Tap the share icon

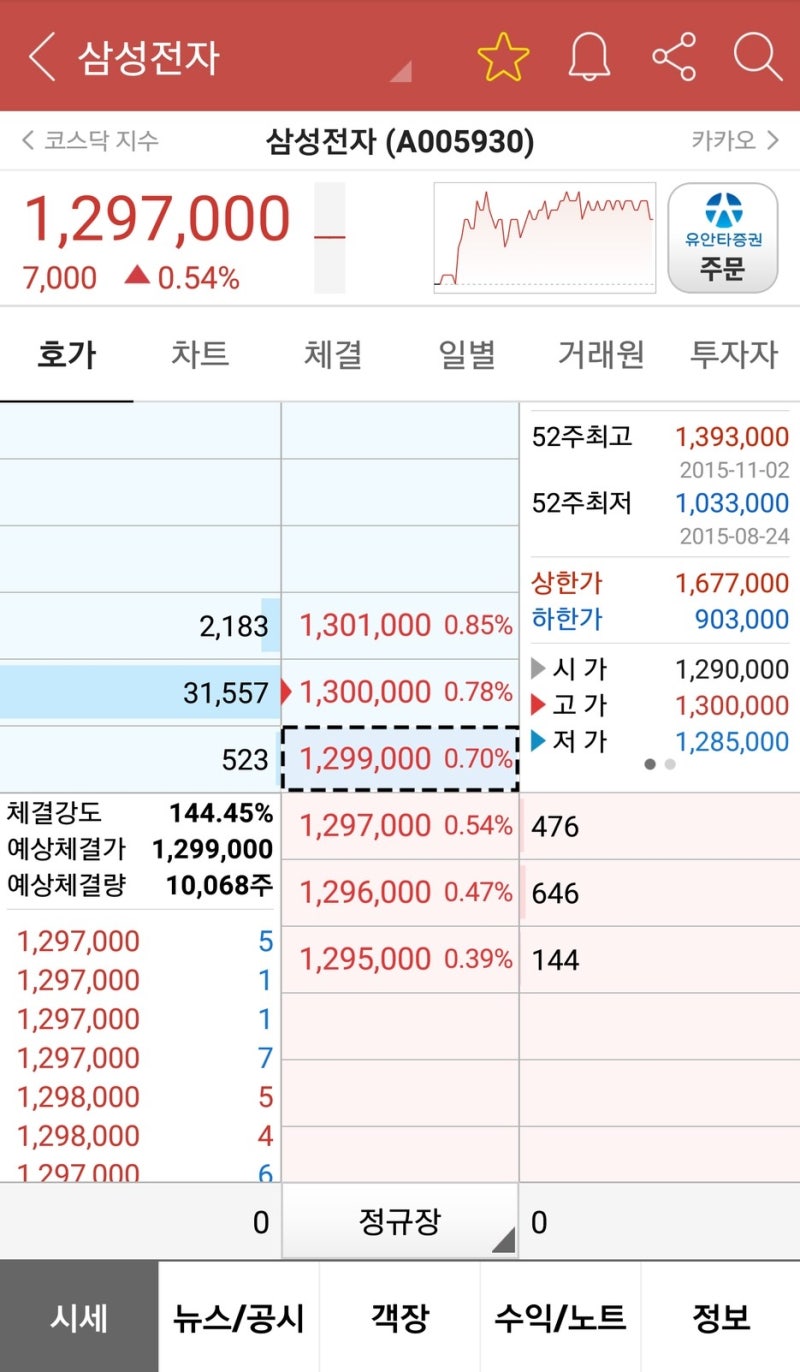click(674, 57)
